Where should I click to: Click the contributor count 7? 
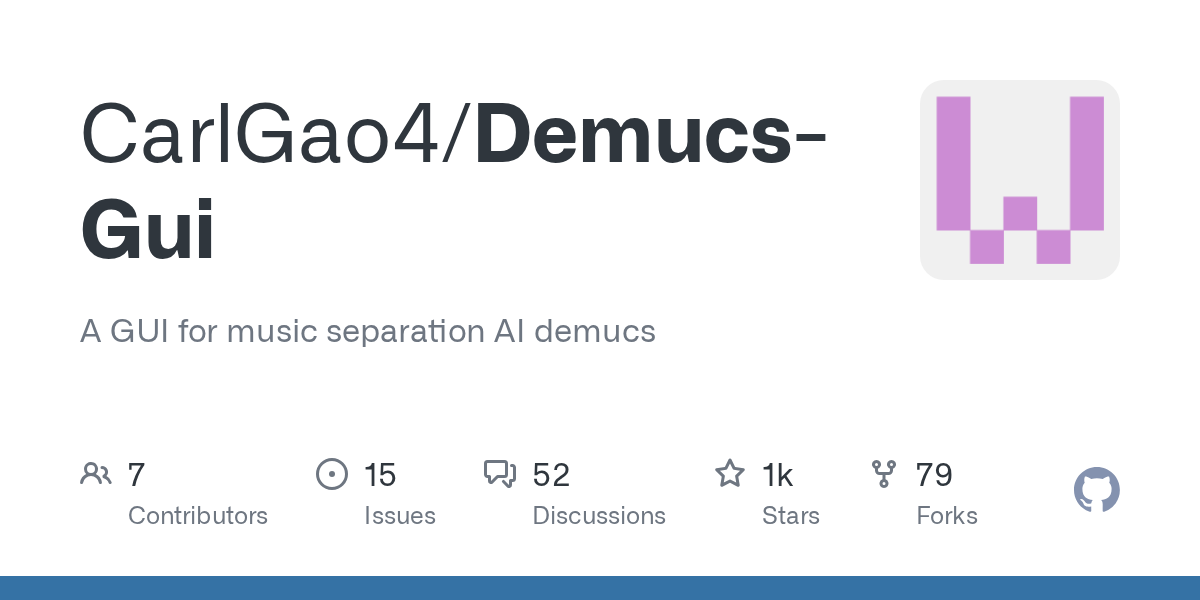(x=137, y=475)
